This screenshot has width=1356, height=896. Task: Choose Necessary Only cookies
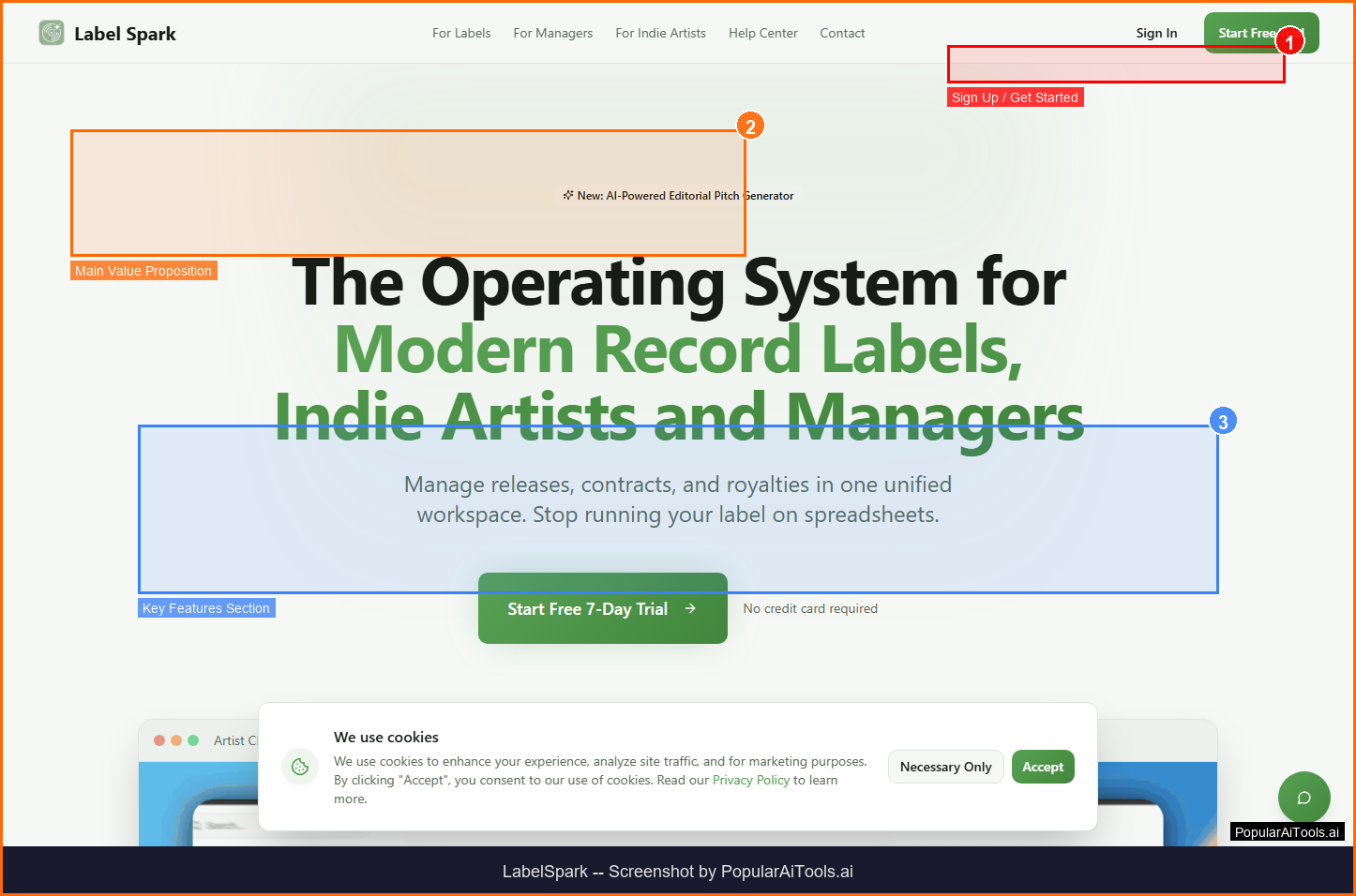[x=945, y=767]
